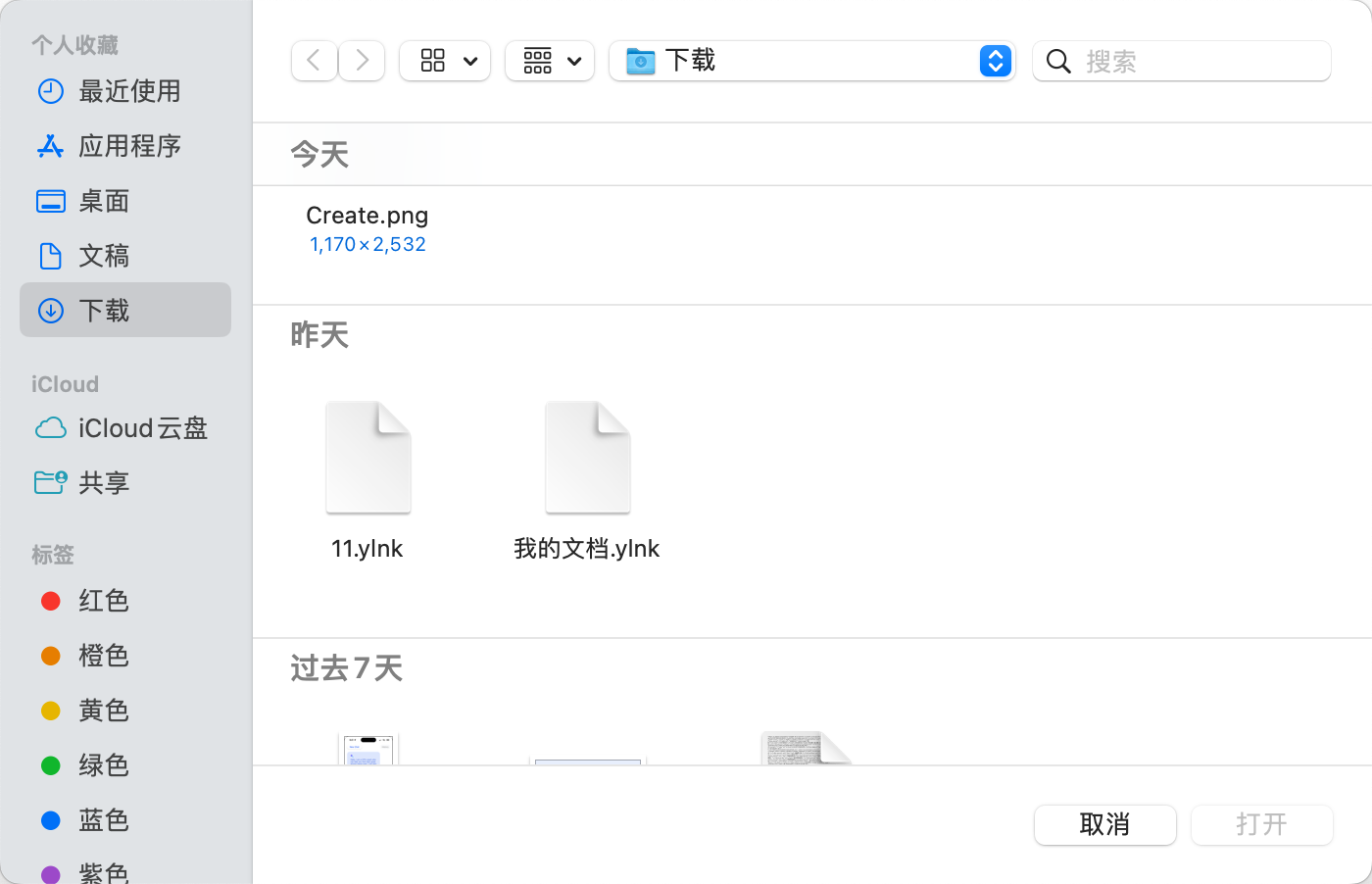The width and height of the screenshot is (1372, 884).
Task: Click the downloads arrow sidebar icon
Action: (x=51, y=311)
